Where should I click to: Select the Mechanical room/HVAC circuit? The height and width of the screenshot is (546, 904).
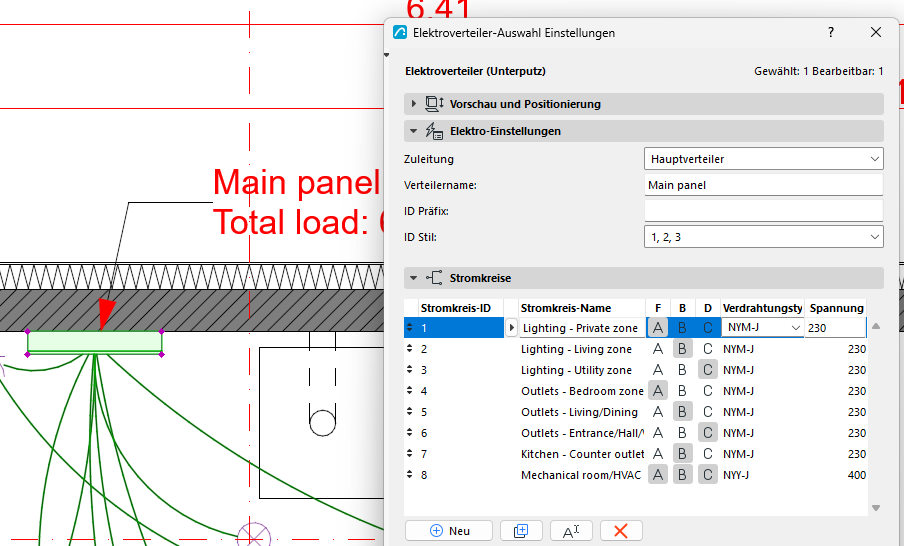coord(635,475)
